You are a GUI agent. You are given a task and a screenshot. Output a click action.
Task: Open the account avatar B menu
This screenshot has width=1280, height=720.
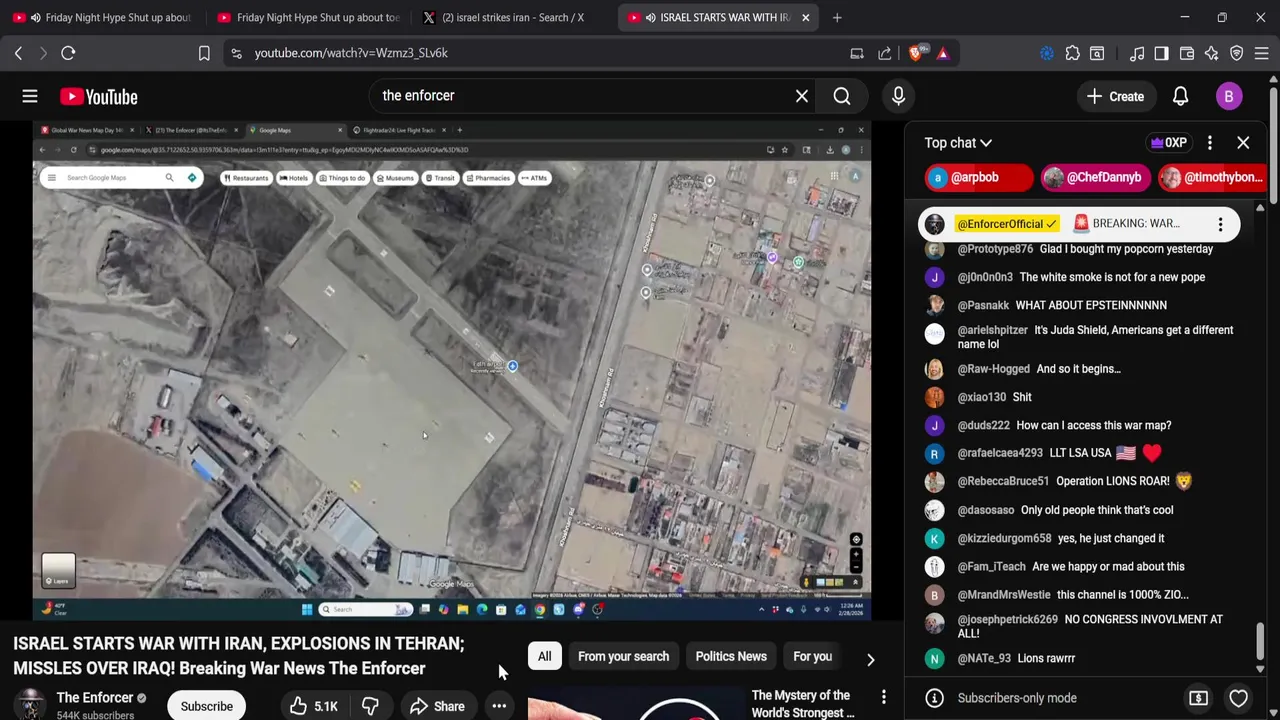tap(1229, 96)
